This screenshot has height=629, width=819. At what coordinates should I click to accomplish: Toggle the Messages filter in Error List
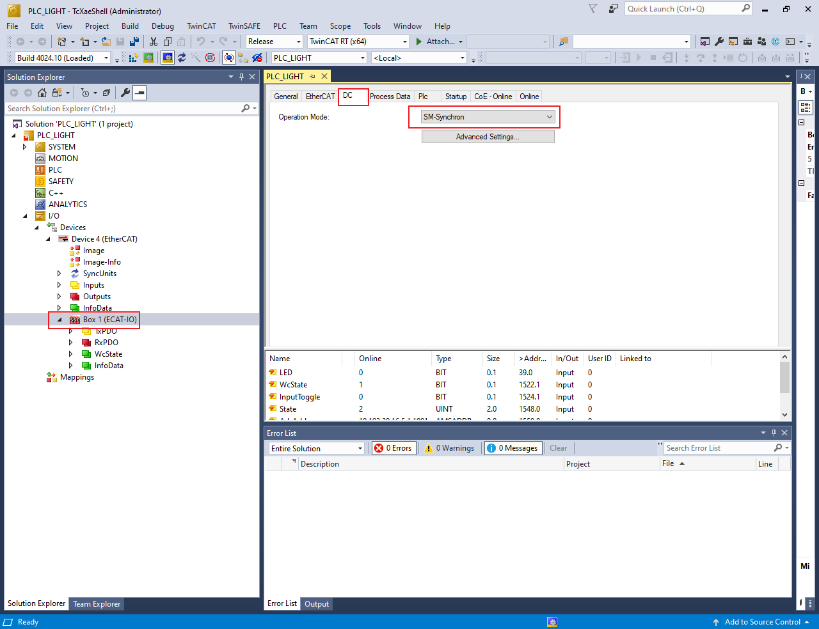point(513,448)
